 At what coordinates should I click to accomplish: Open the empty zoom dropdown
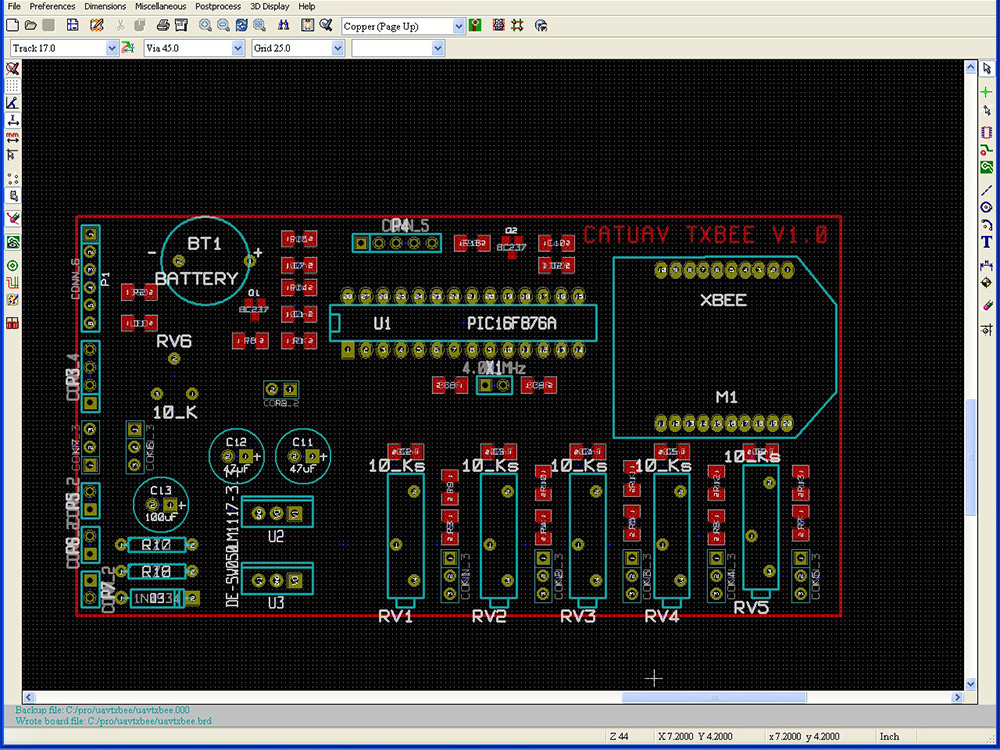tap(438, 48)
